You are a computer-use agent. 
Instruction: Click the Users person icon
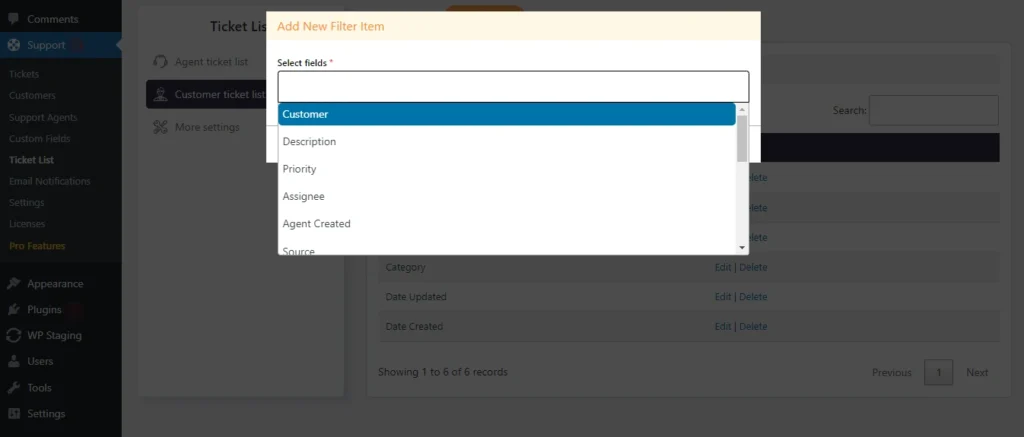pyautogui.click(x=13, y=361)
